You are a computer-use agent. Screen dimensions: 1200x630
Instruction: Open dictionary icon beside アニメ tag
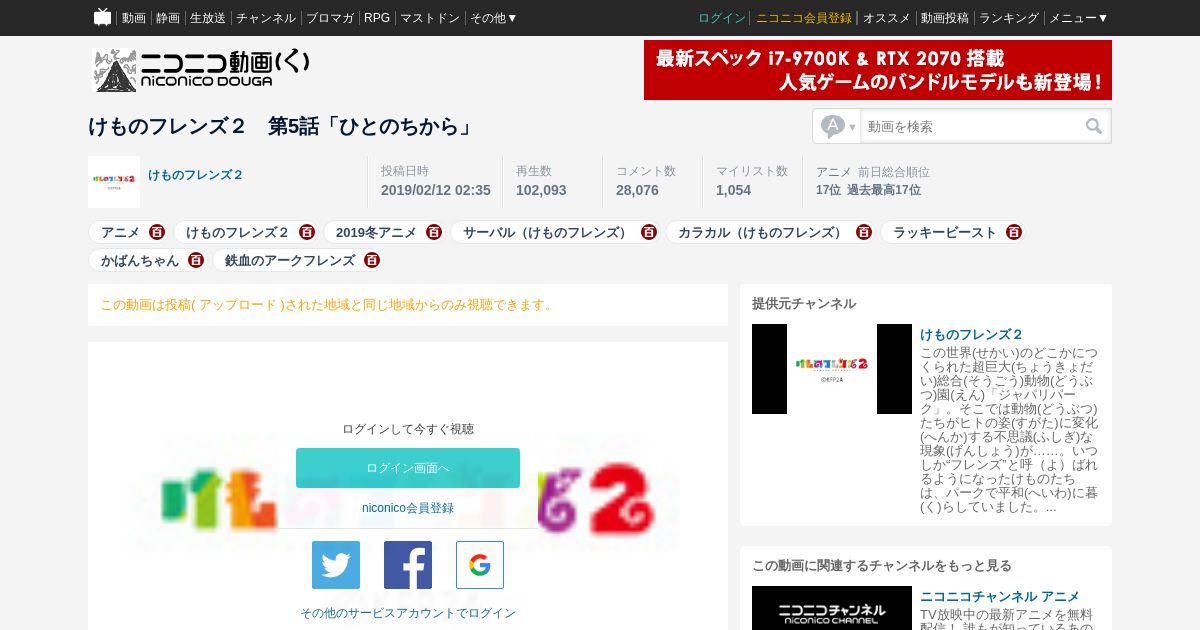157,232
